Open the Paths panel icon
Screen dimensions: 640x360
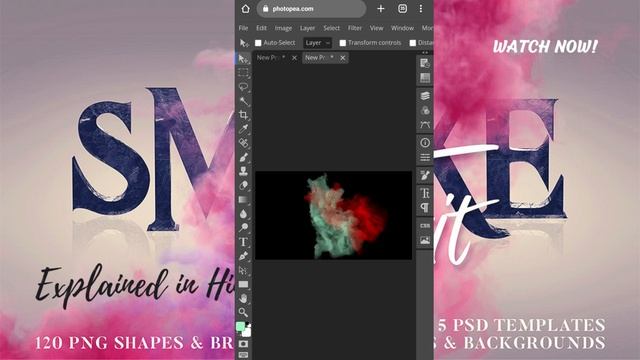pyautogui.click(x=425, y=125)
